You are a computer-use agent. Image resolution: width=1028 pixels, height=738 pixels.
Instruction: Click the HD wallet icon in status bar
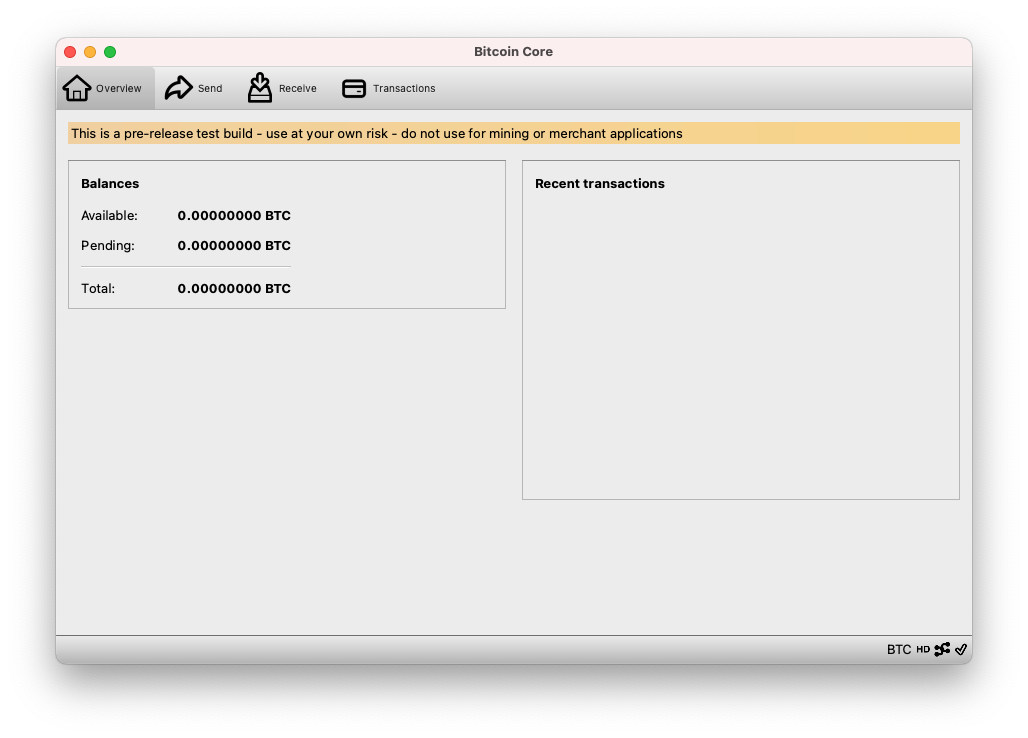[x=922, y=650]
